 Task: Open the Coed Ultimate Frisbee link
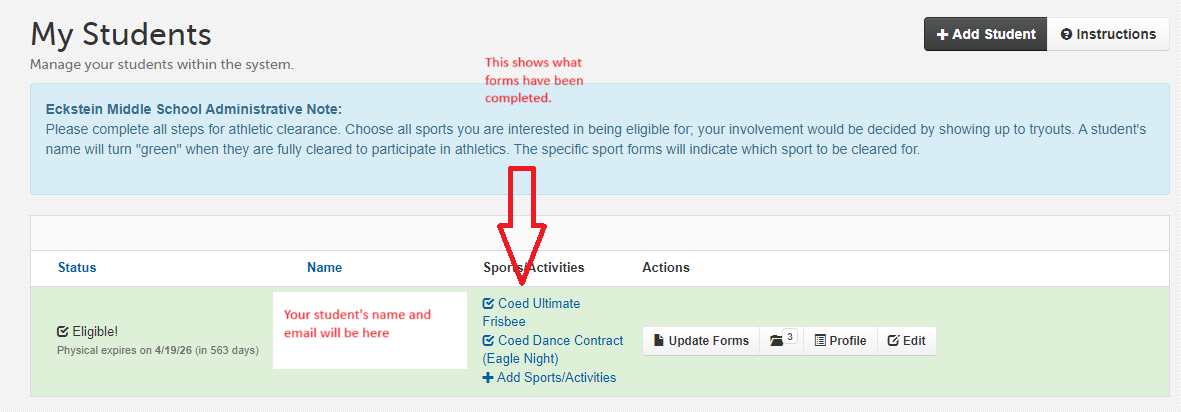point(532,313)
